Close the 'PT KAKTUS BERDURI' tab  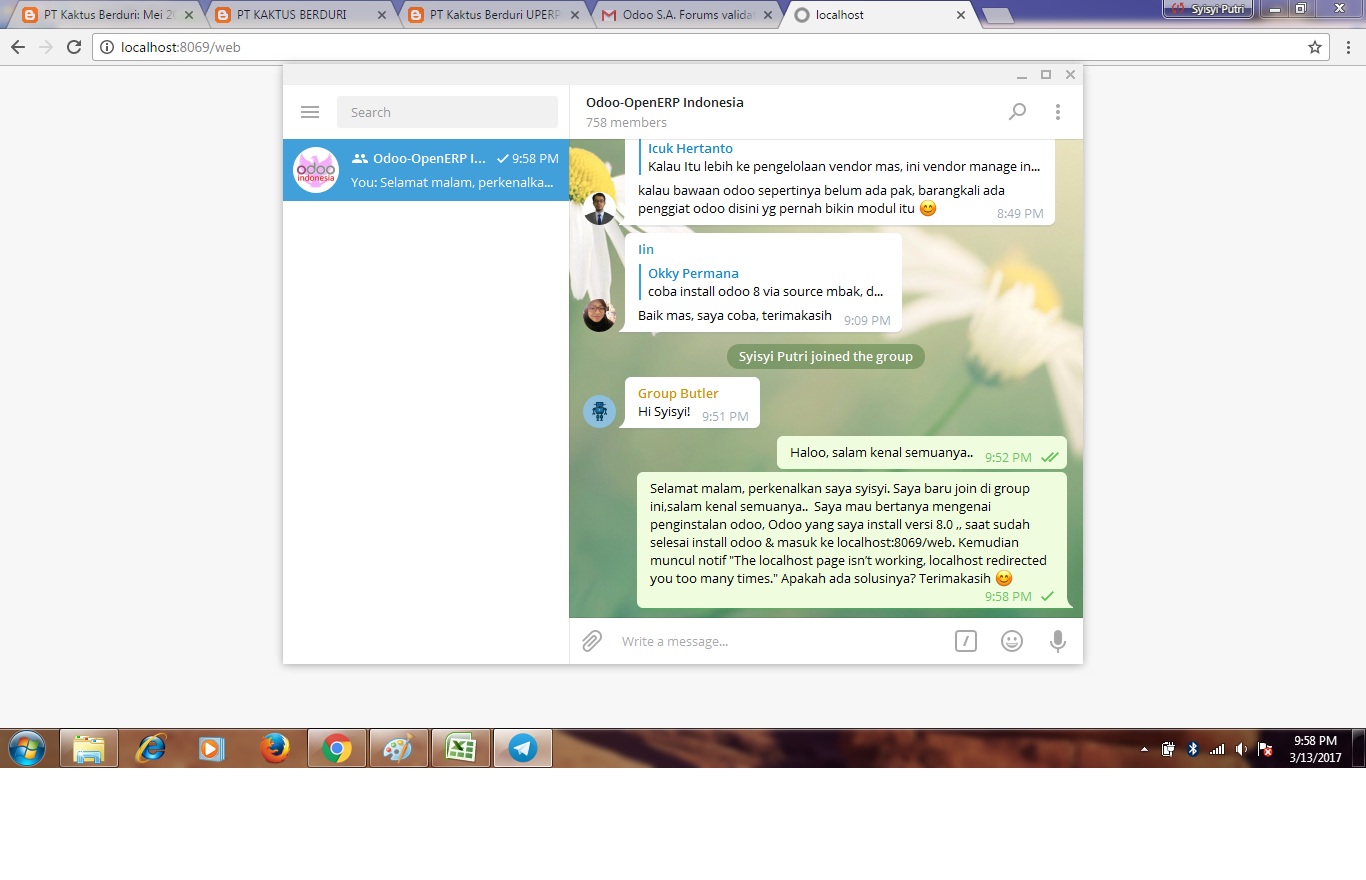click(x=381, y=15)
